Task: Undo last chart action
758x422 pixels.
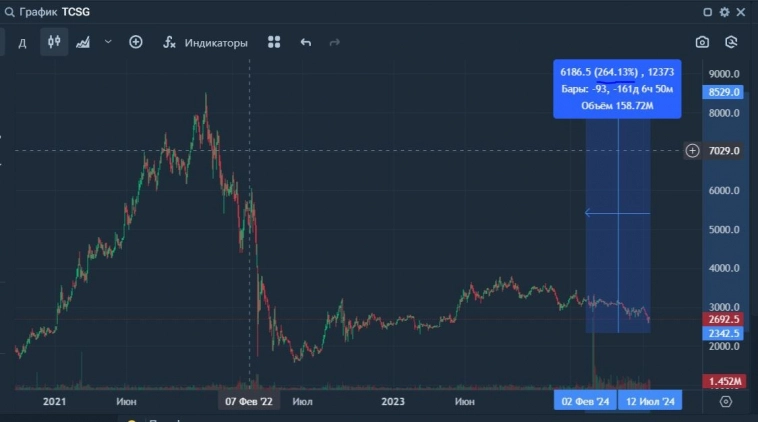Action: coord(306,43)
